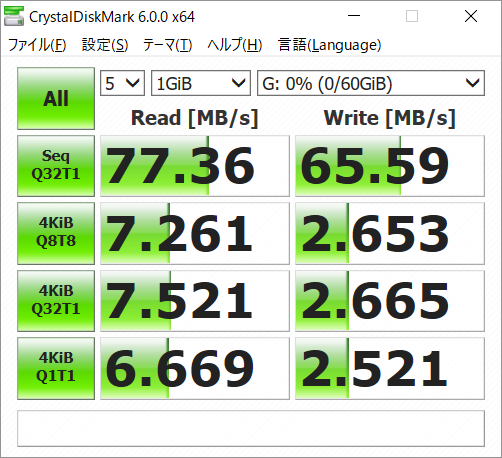Click the empty comment field at bottom

coord(251,428)
